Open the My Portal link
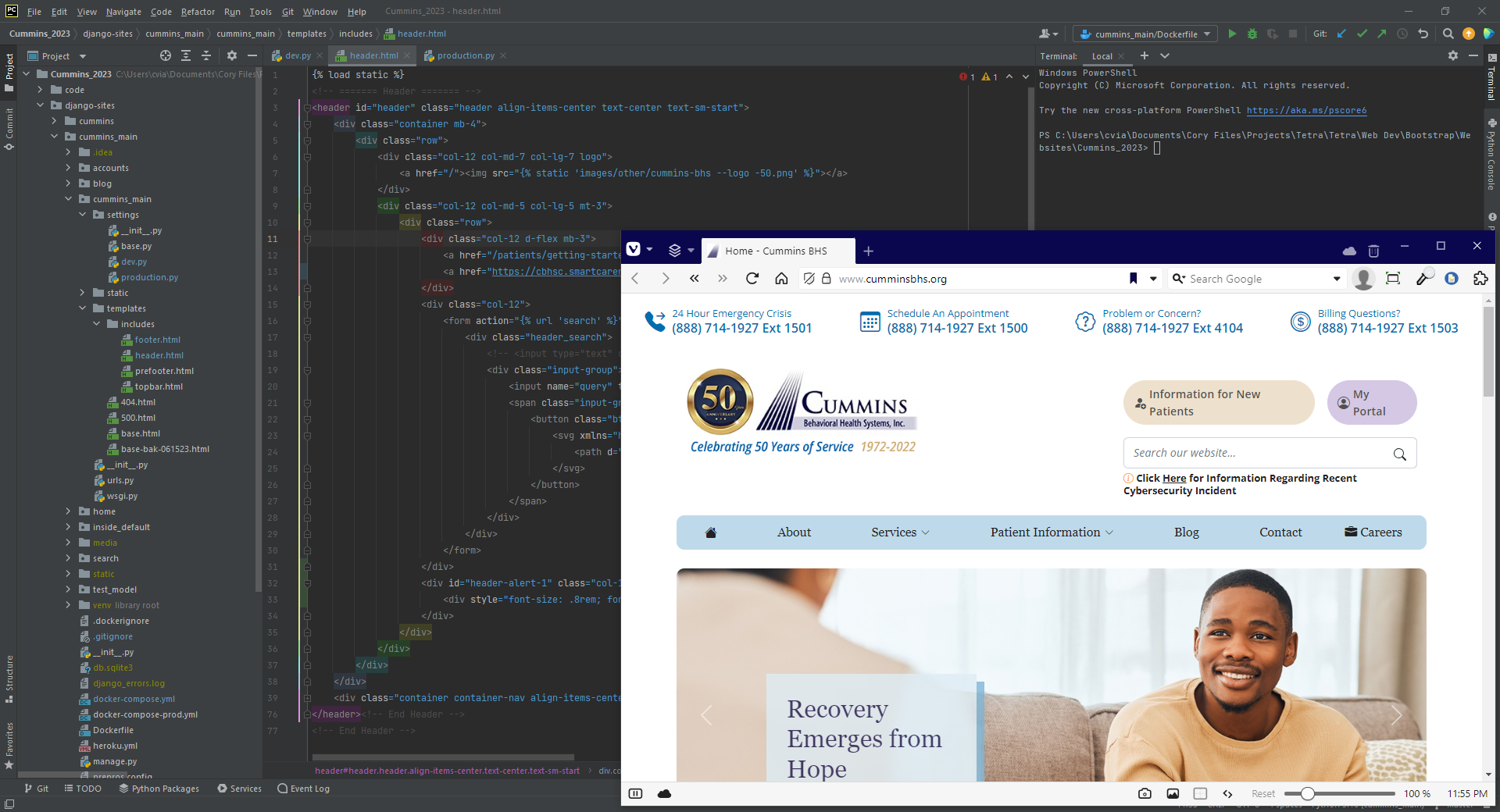This screenshot has height=812, width=1500. point(1371,403)
